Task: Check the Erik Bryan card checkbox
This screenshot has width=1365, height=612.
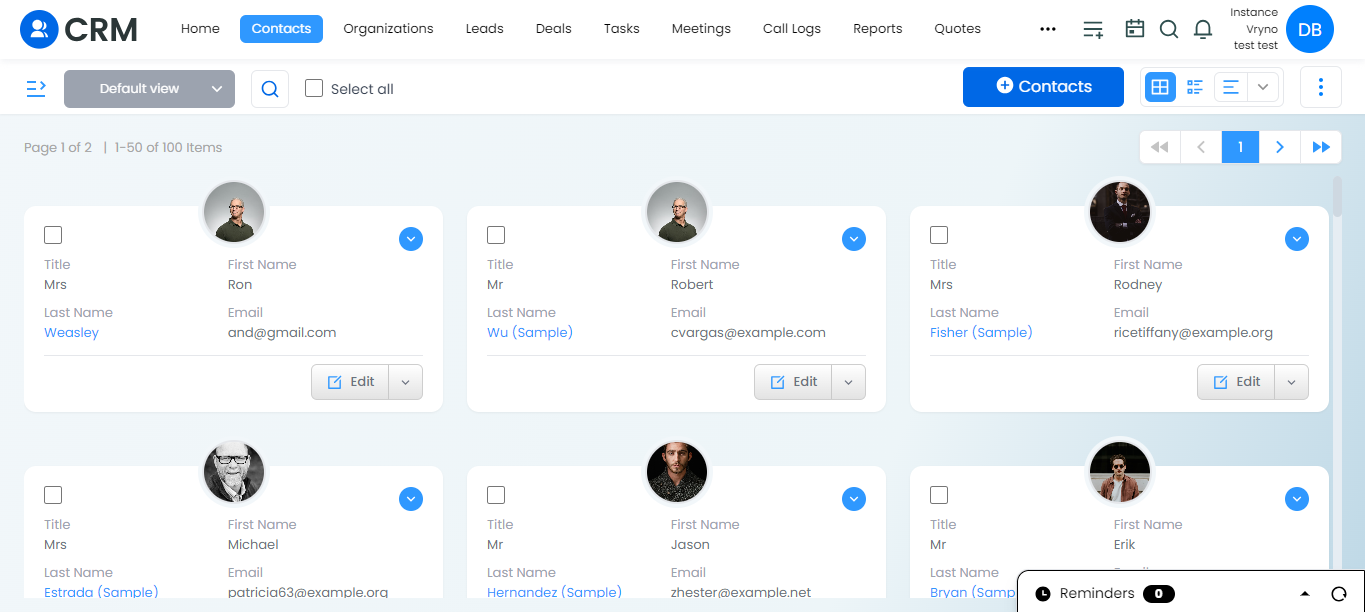Action: (x=939, y=495)
